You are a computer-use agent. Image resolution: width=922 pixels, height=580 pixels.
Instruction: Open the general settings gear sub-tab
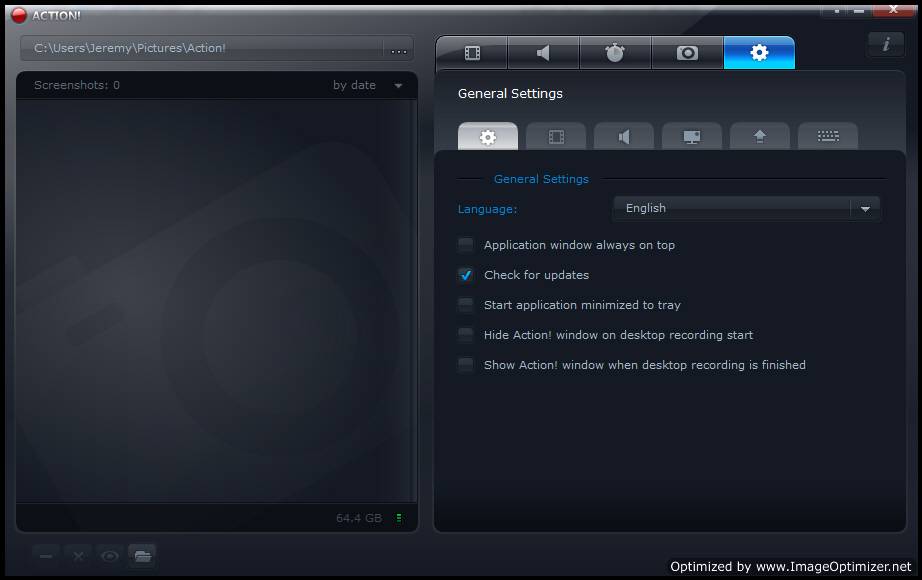(488, 136)
